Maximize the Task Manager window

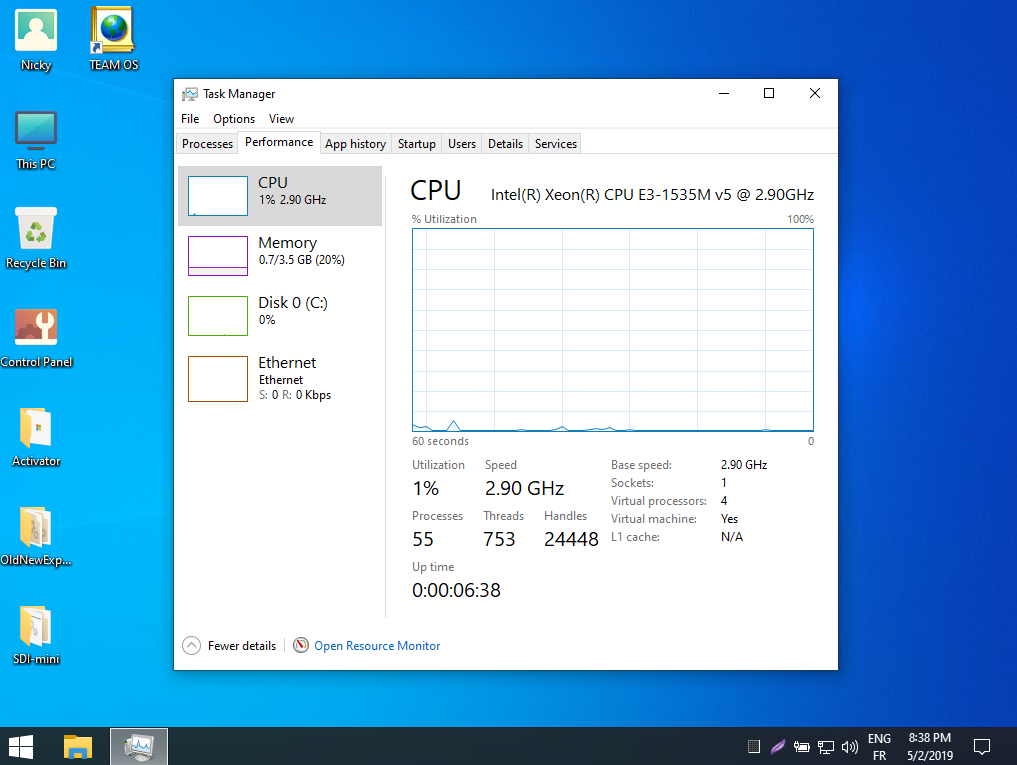769,93
